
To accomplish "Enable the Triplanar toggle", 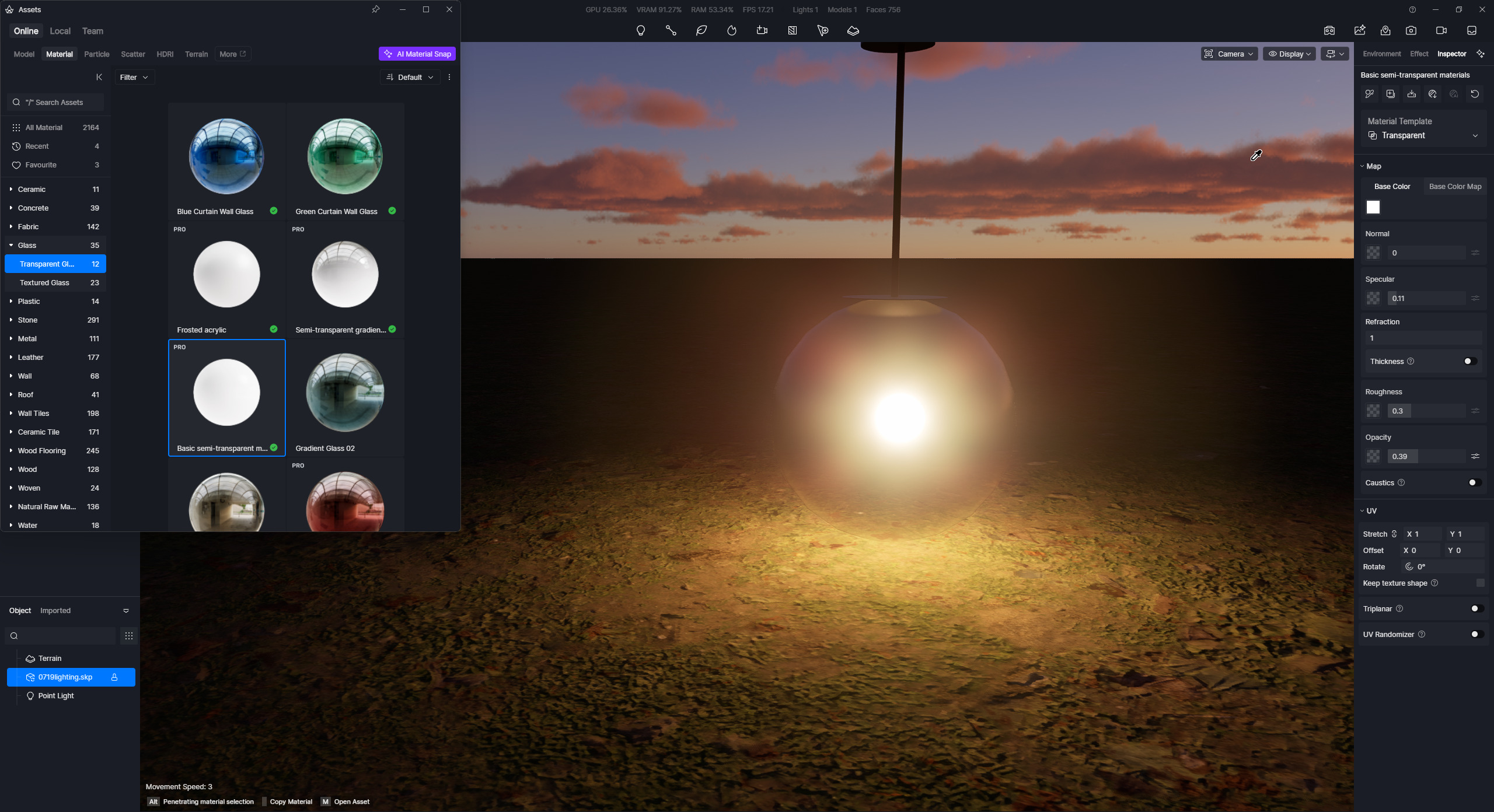I will click(1476, 608).
